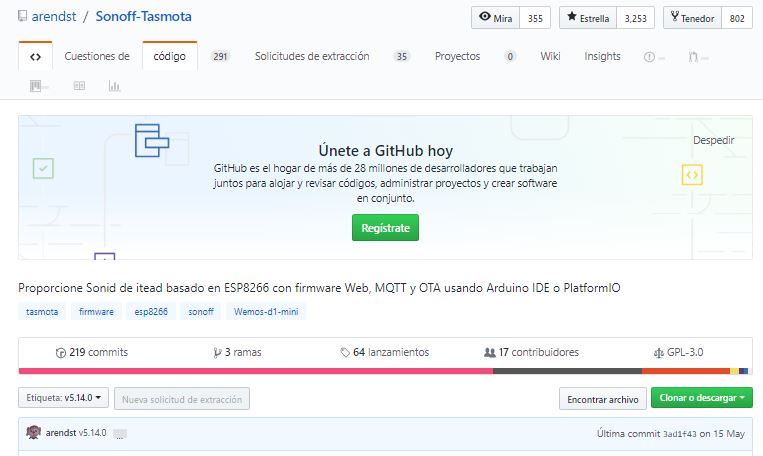Open the 219 commits link
This screenshot has height=456, width=763.
pyautogui.click(x=92, y=352)
